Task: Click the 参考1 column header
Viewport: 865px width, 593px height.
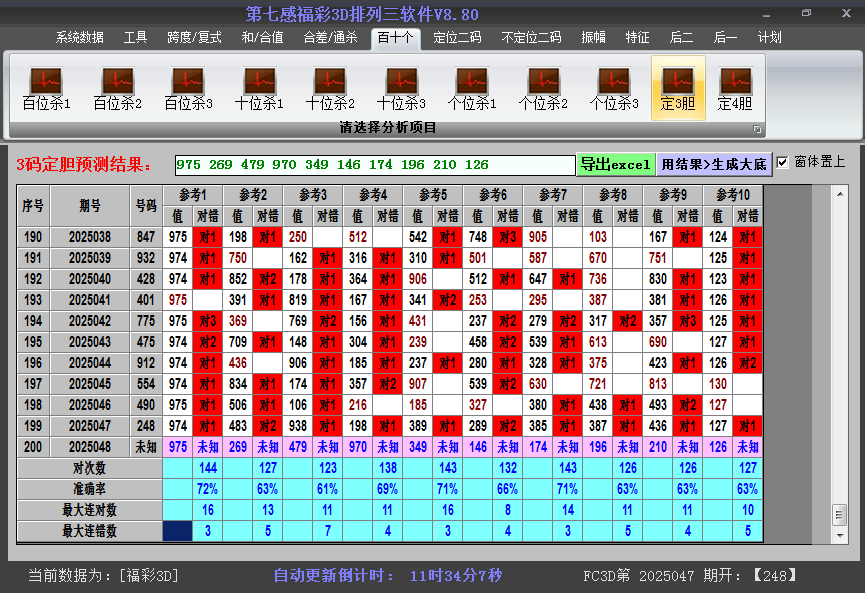Action: pyautogui.click(x=193, y=195)
